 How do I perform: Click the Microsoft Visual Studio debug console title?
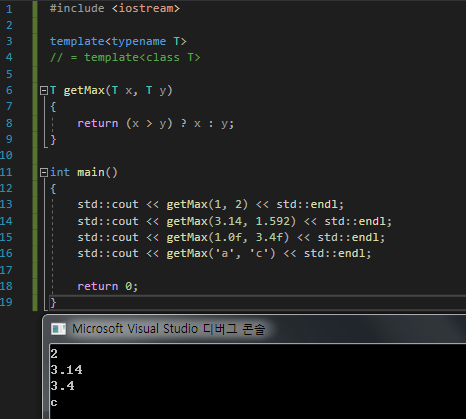[x=169, y=329]
